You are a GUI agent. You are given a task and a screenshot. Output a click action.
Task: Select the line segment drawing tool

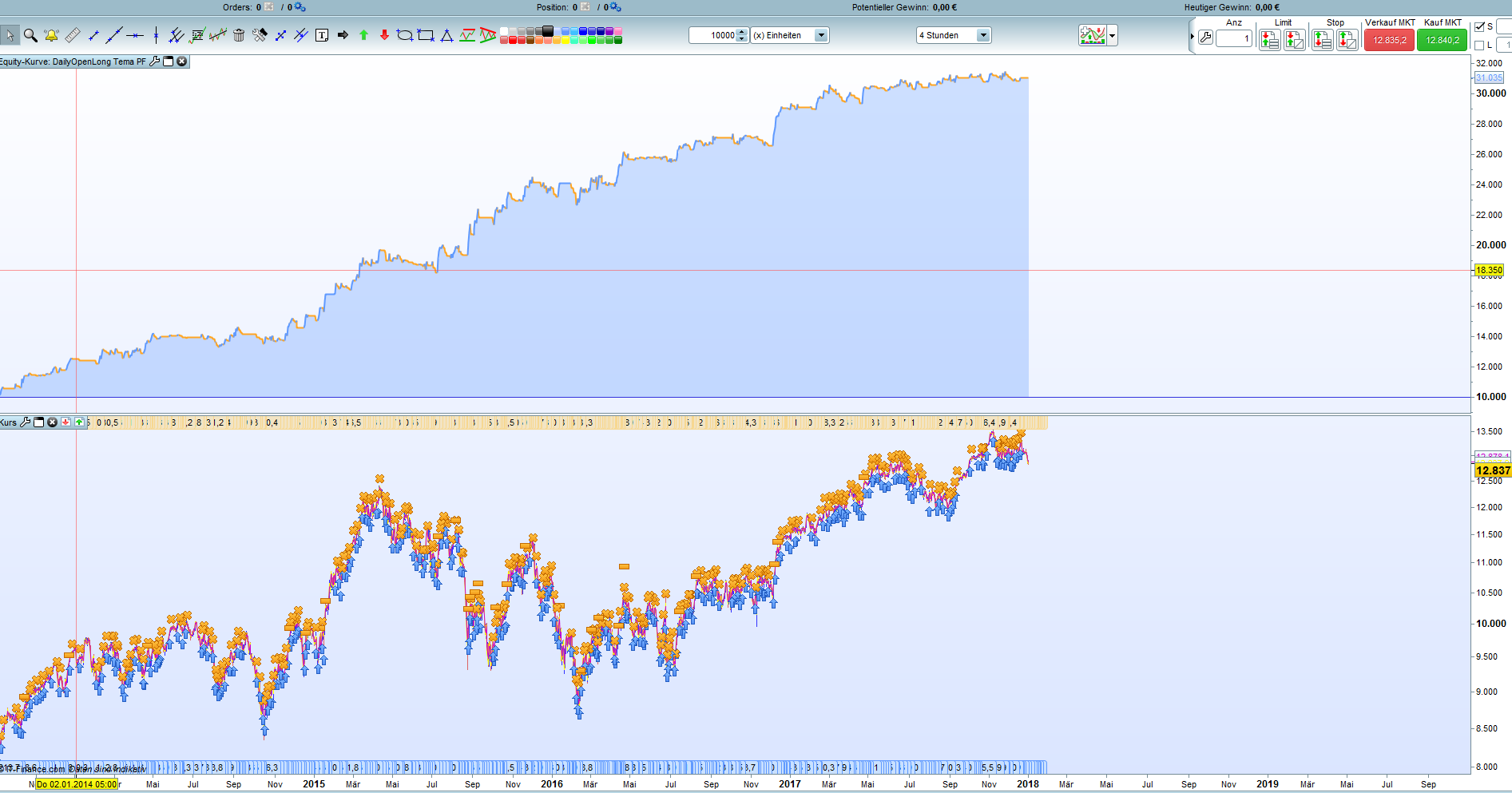93,35
